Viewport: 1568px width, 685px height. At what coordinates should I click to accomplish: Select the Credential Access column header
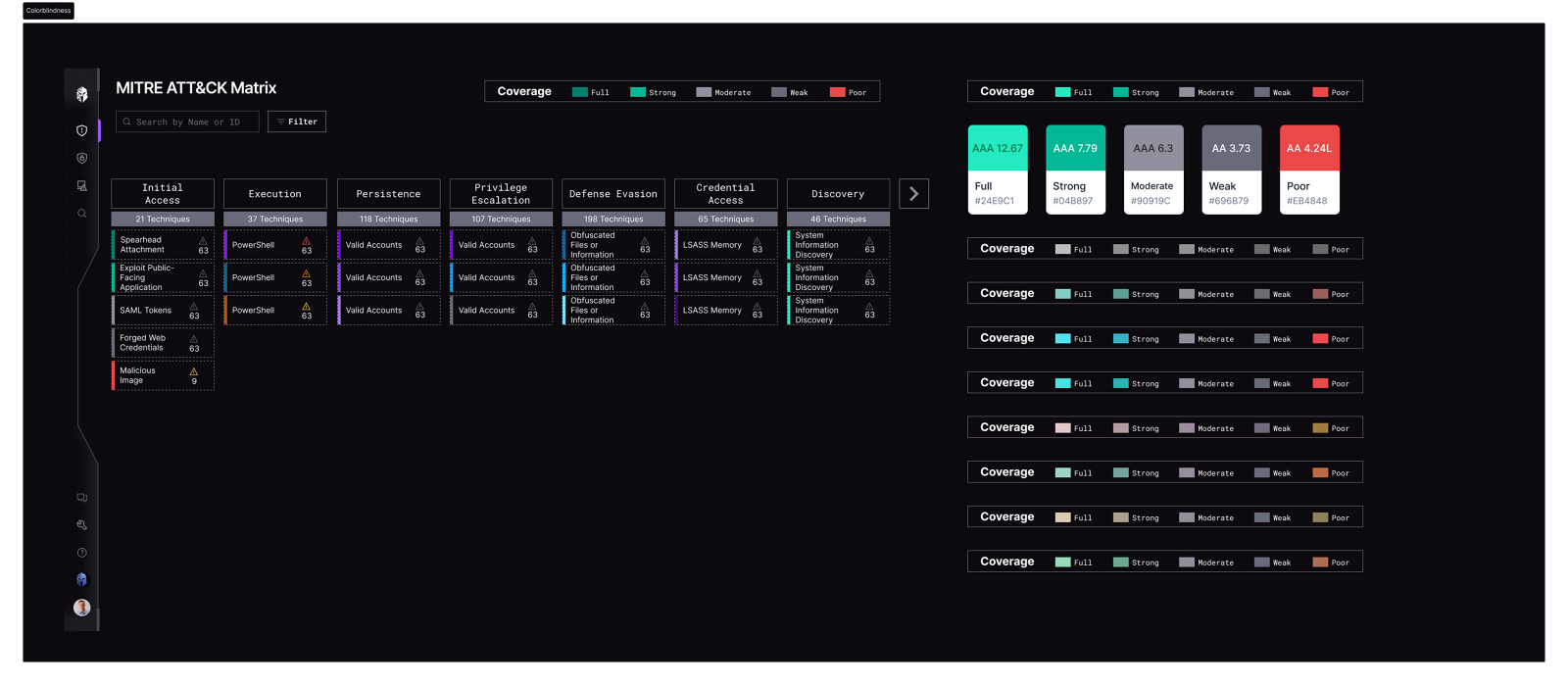(726, 194)
